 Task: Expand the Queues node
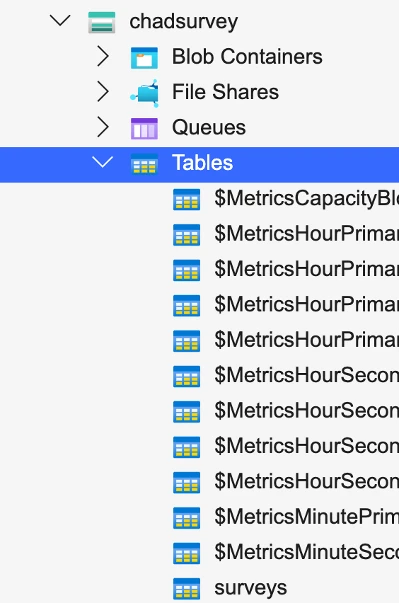tap(103, 127)
